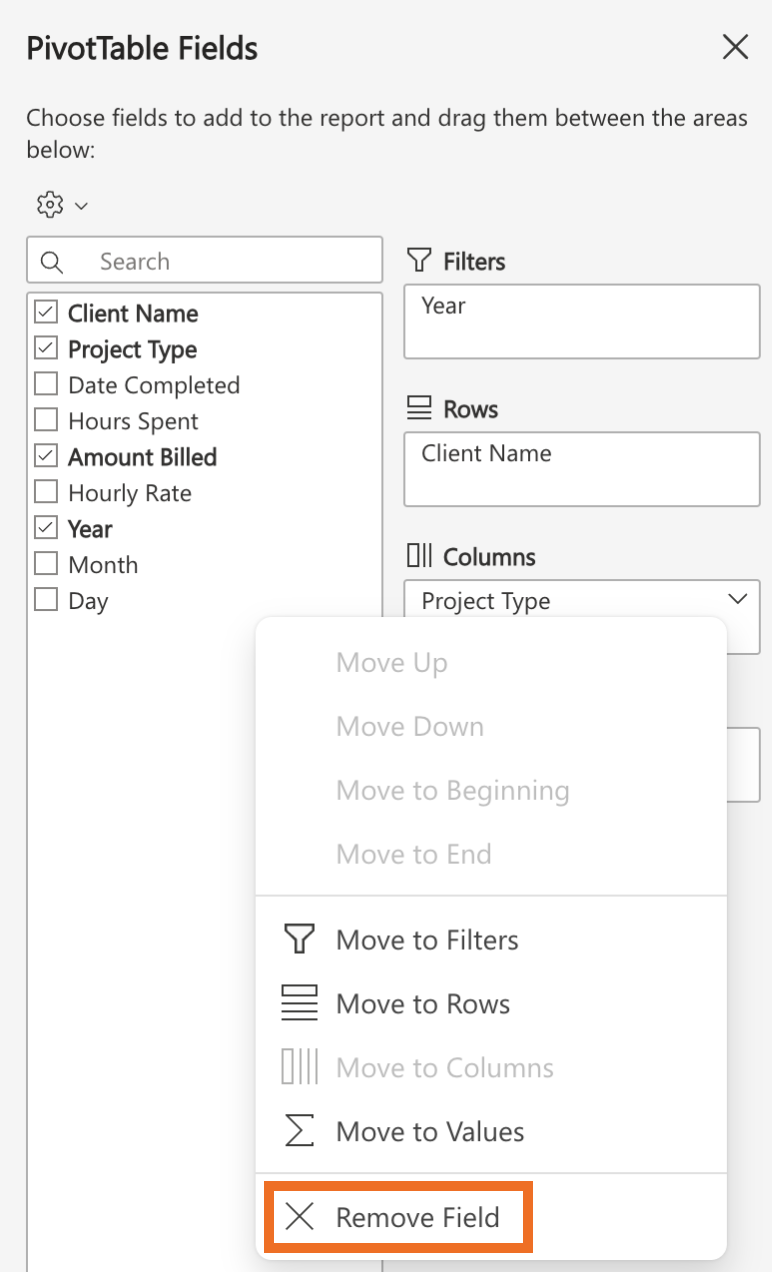Click the Rows area icon
Image resolution: width=772 pixels, height=1272 pixels.
click(x=419, y=410)
